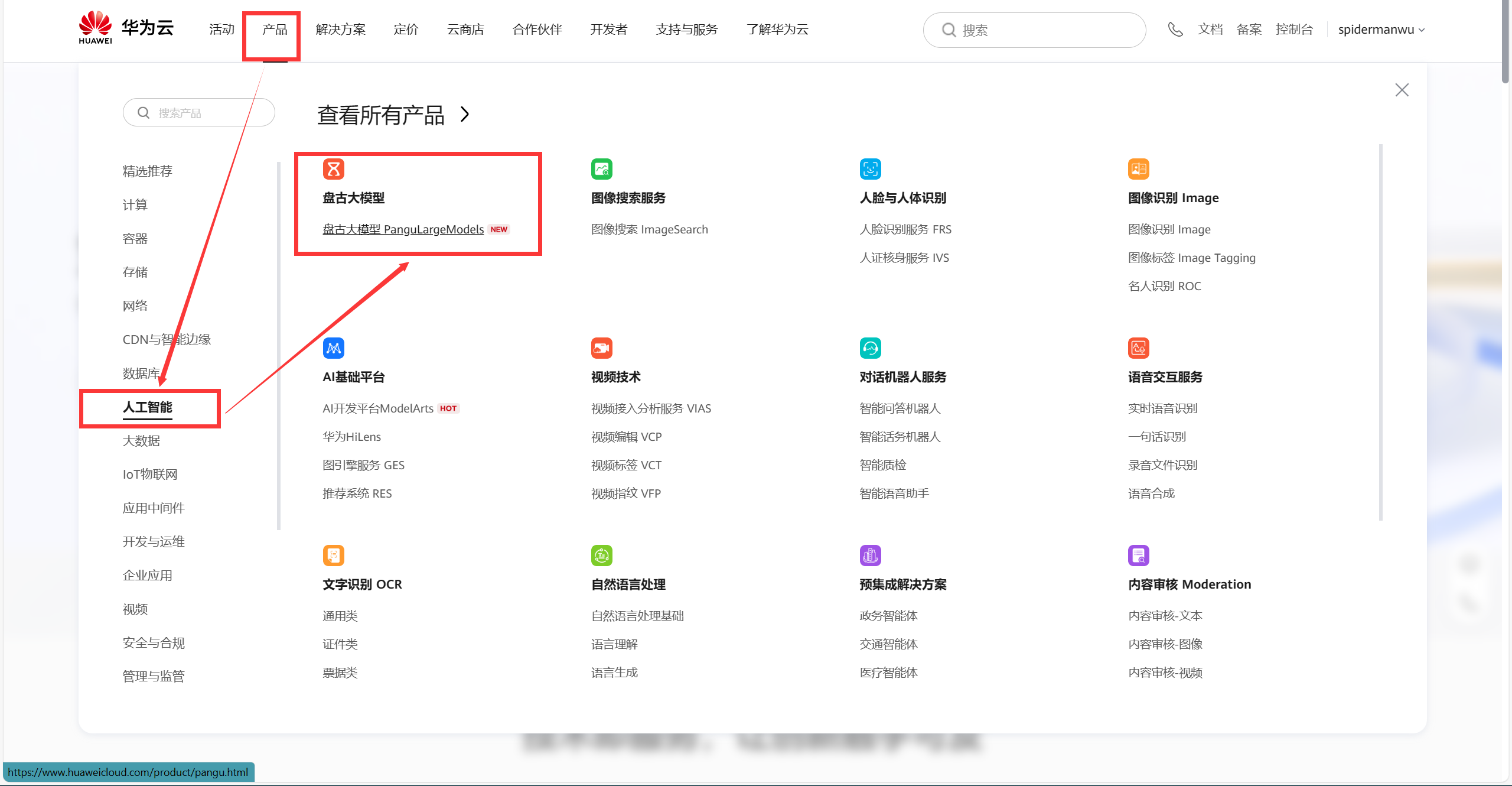This screenshot has width=1512, height=786.
Task: Click the product panel vertical scrollbar
Action: coord(1380,331)
